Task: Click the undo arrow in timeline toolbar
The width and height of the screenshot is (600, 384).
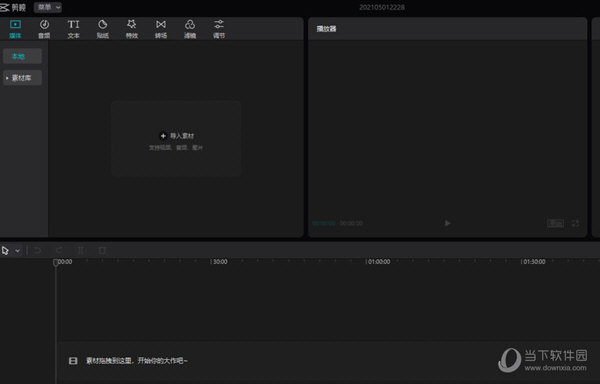Action: click(x=38, y=251)
